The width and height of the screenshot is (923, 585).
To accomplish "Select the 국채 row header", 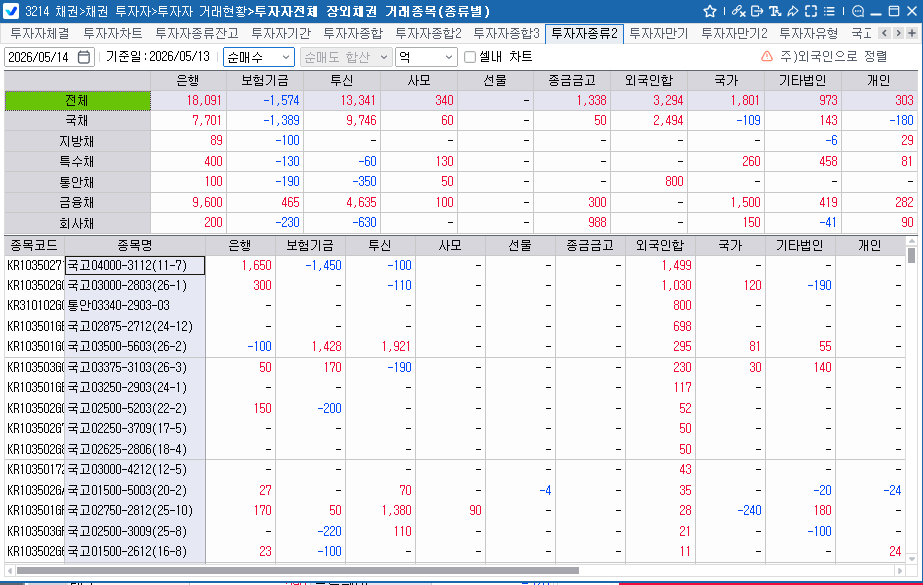I will (77, 121).
